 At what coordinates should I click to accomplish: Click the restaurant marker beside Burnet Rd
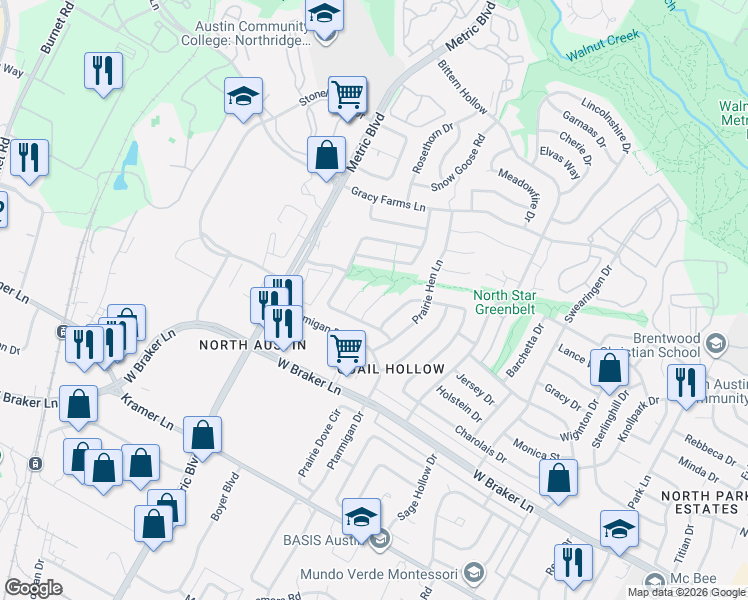click(29, 161)
